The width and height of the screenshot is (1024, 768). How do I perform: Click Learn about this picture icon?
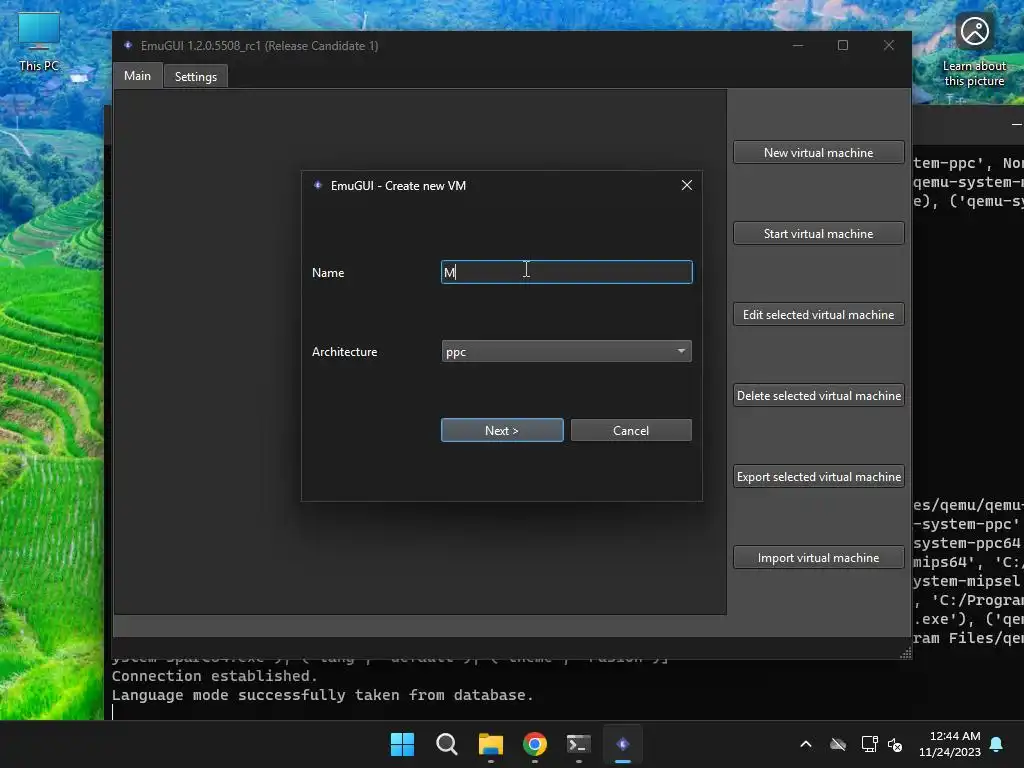(x=974, y=51)
